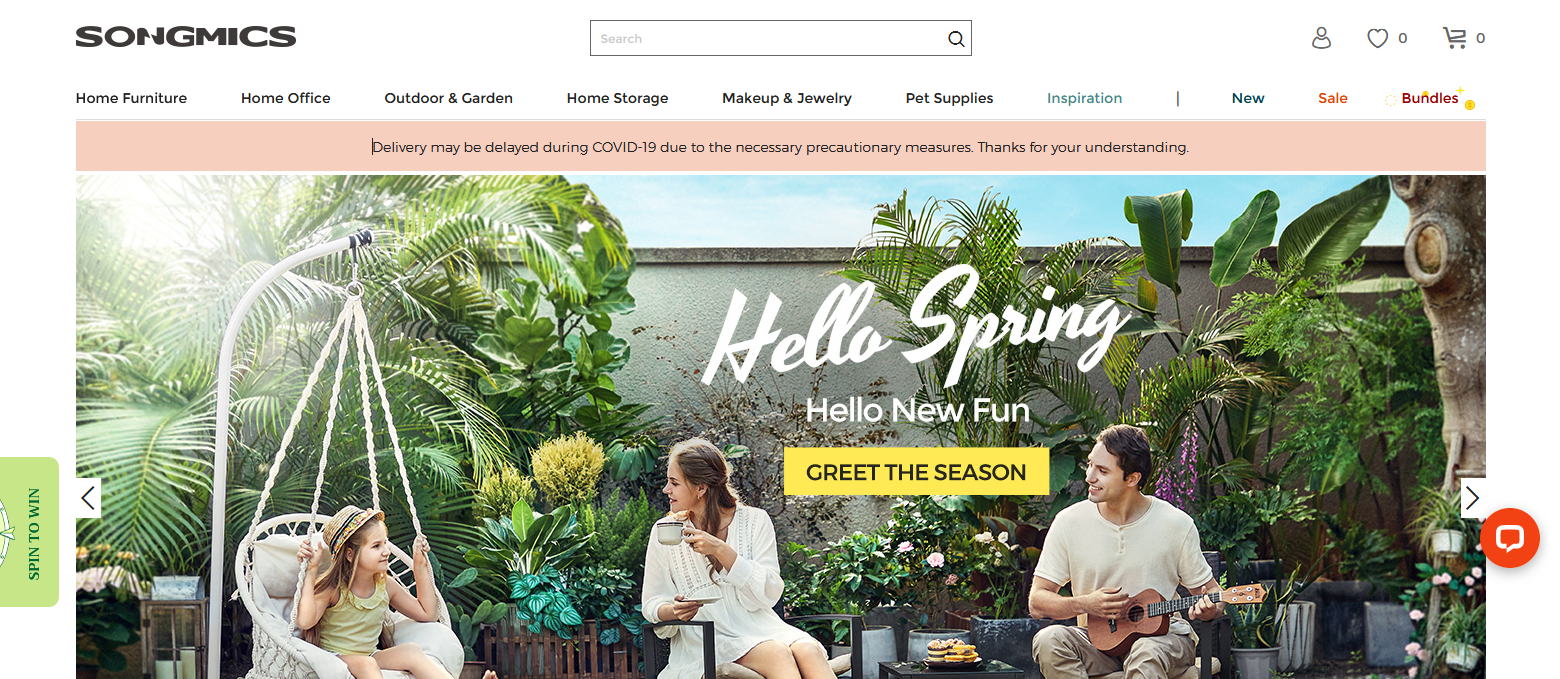Go to the Sale page
1560x679 pixels.
pos(1333,98)
